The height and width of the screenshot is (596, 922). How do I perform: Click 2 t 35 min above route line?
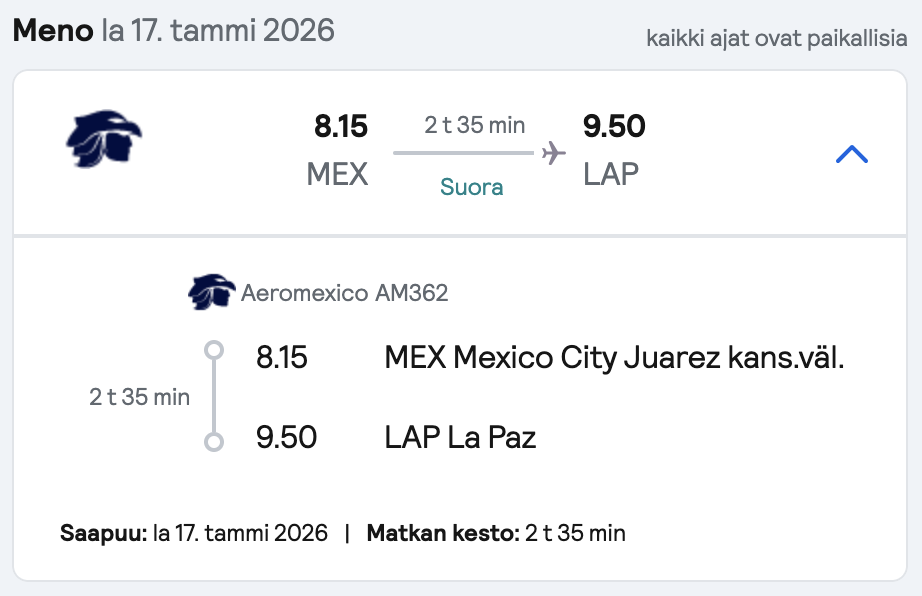tap(475, 125)
